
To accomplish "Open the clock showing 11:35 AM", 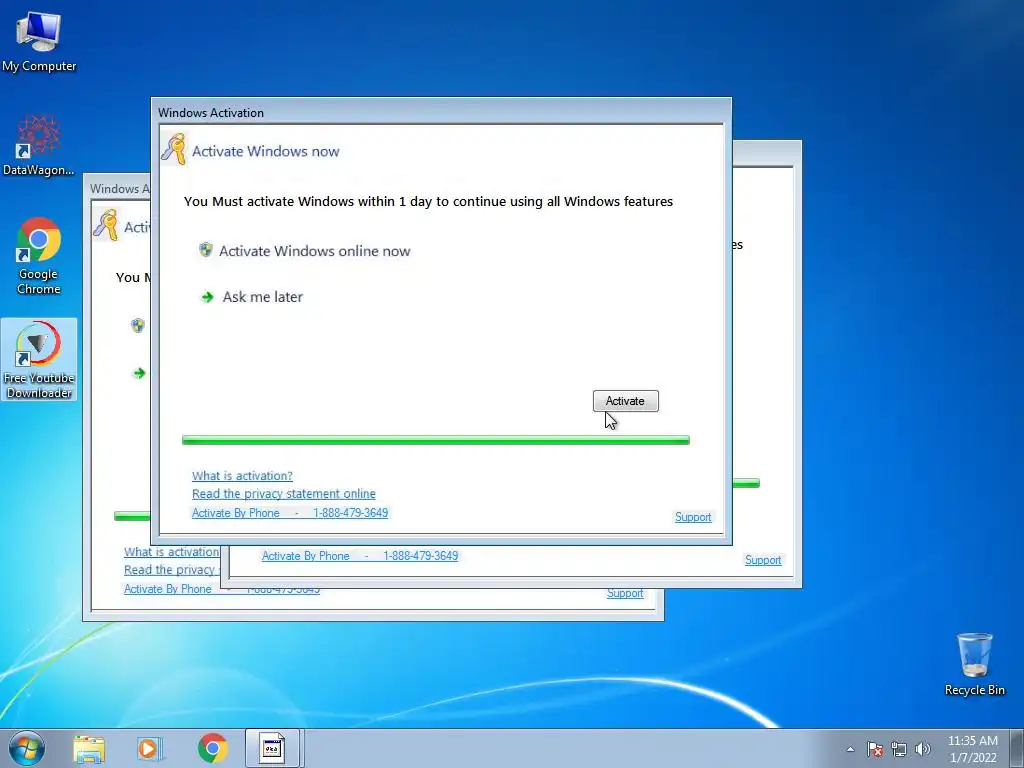I will (972, 748).
